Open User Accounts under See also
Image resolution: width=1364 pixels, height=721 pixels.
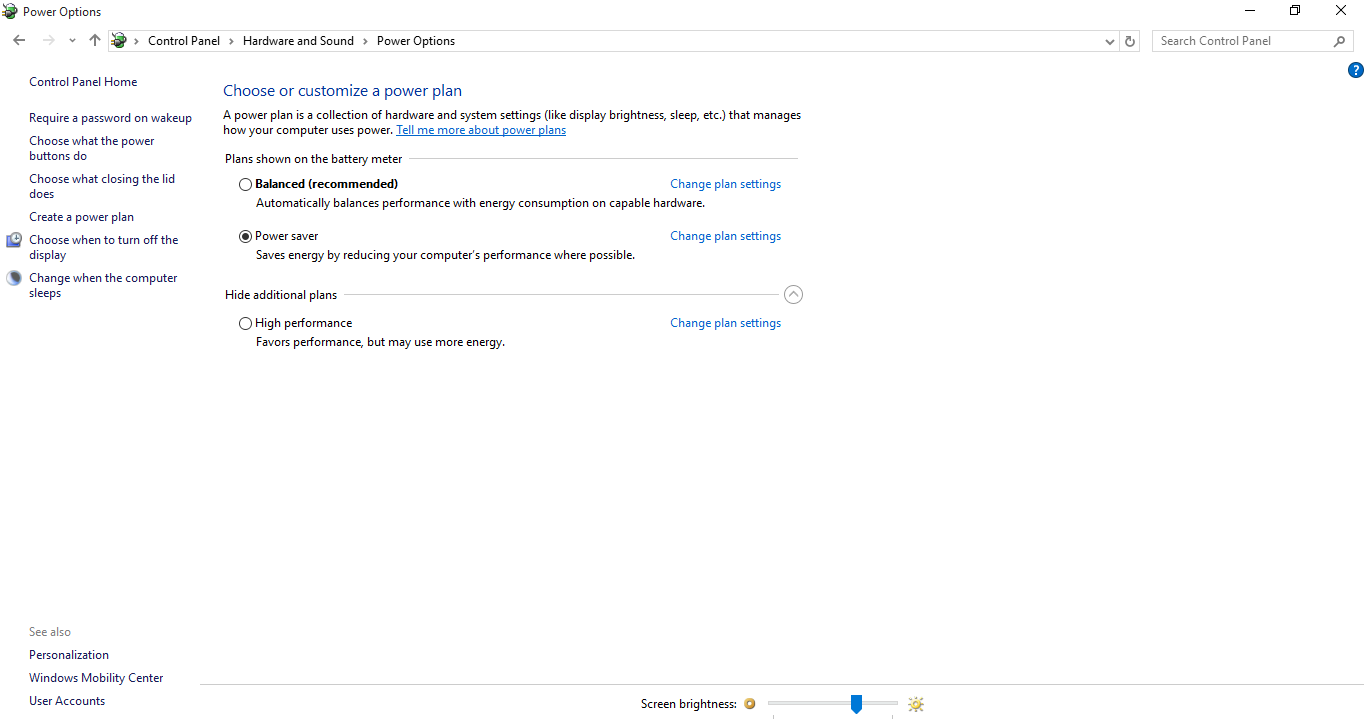67,701
